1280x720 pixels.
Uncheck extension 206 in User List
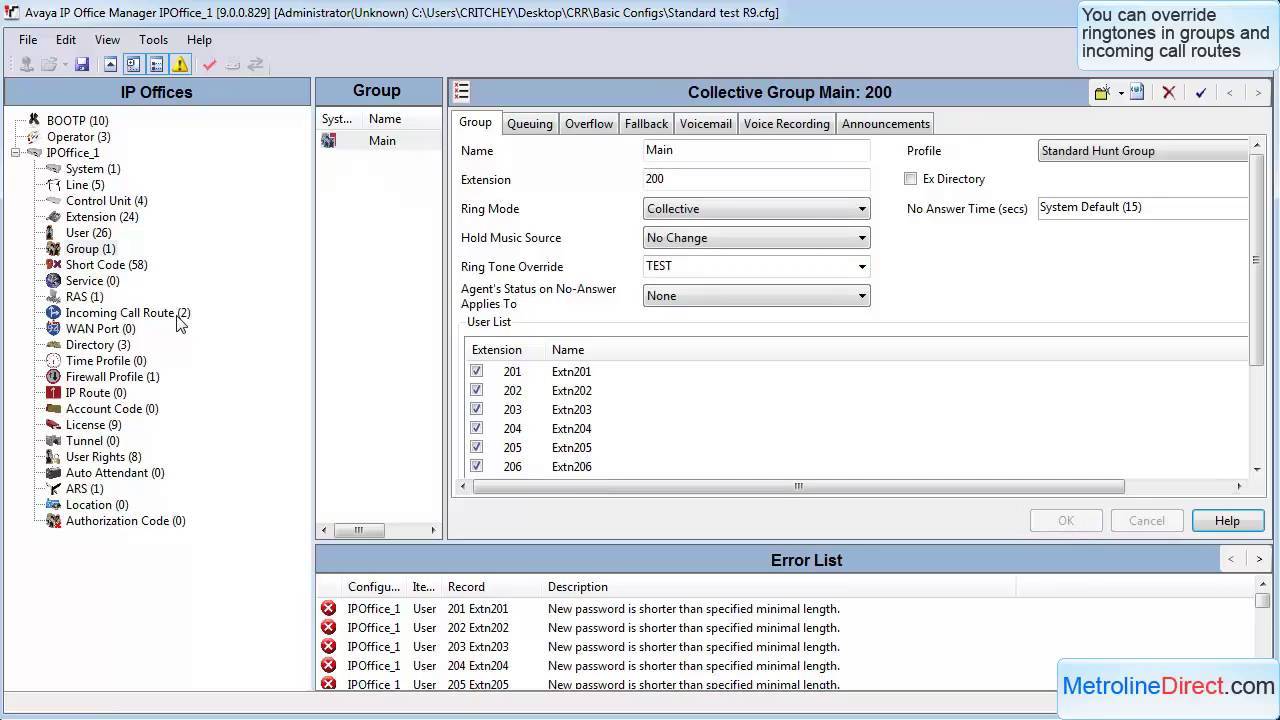pyautogui.click(x=476, y=466)
